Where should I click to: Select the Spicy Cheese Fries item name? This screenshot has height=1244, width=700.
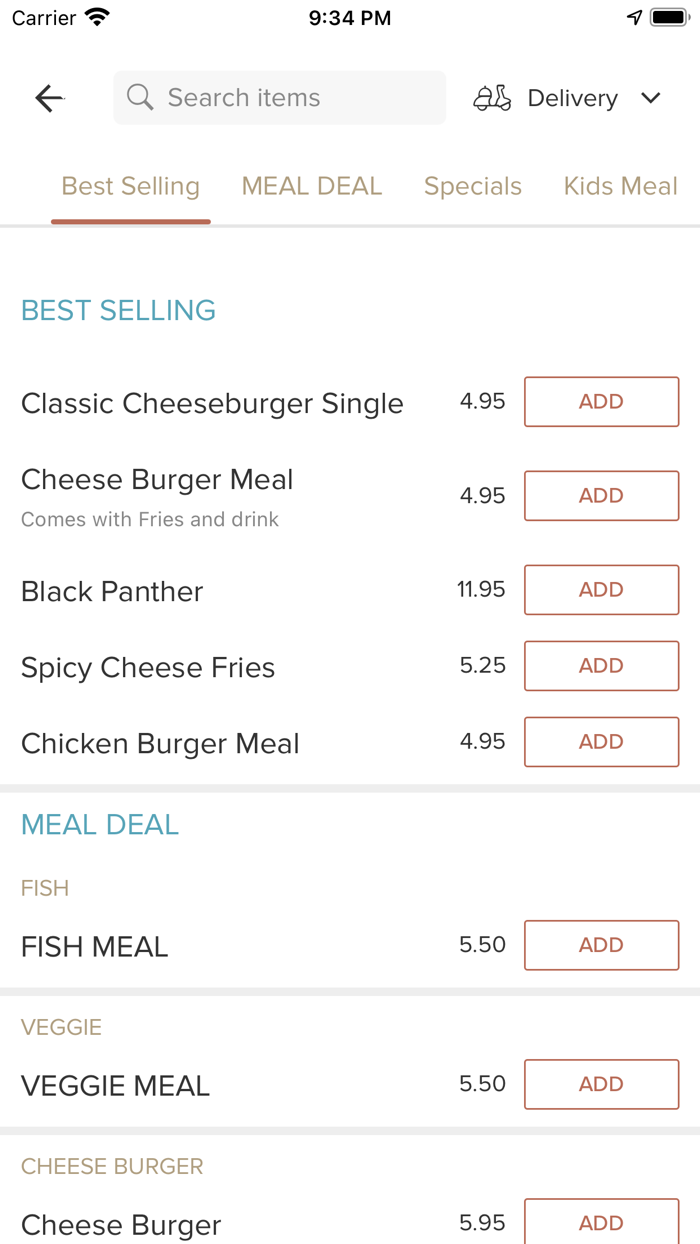click(x=148, y=667)
